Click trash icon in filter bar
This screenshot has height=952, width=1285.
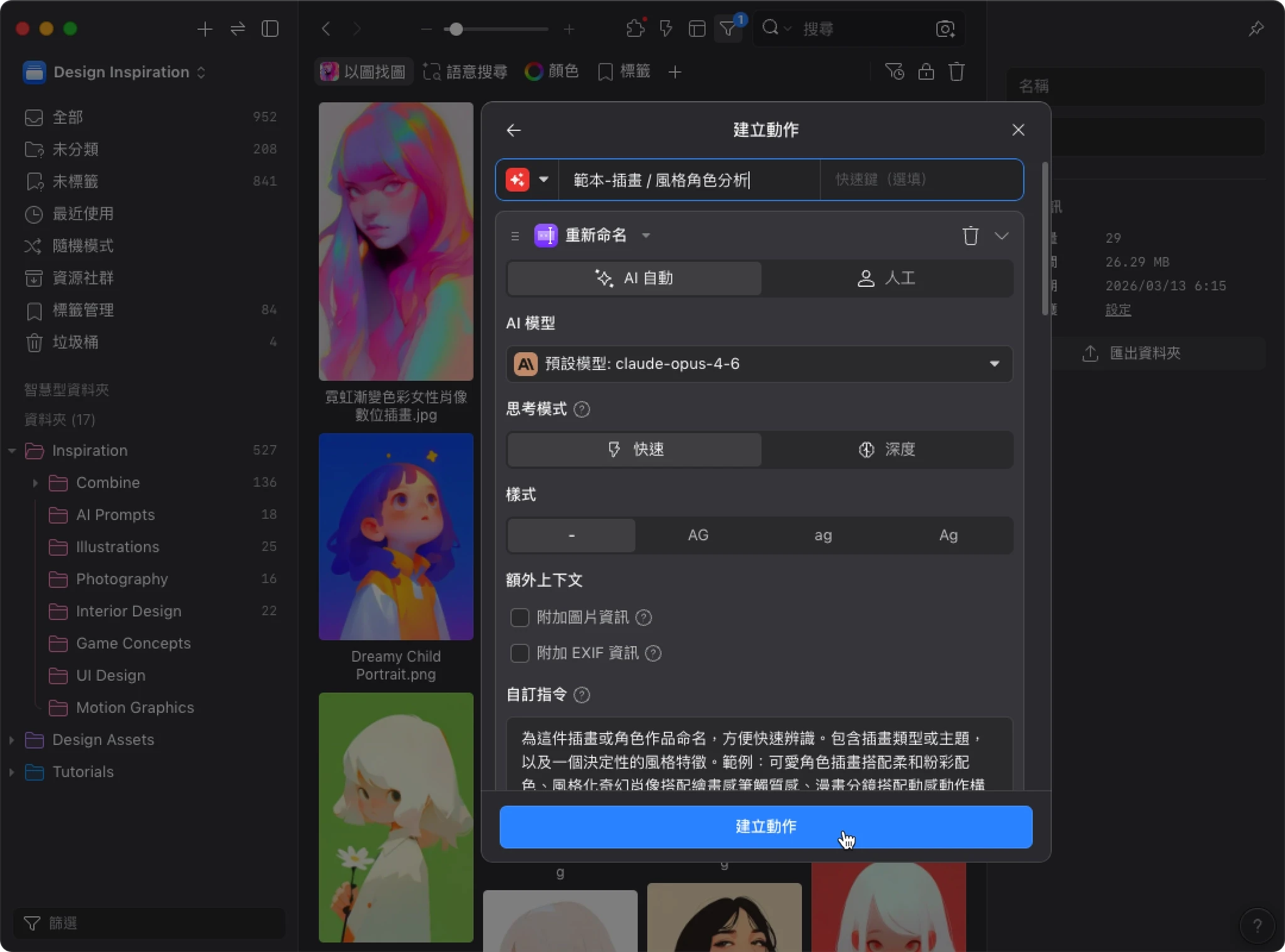pos(956,72)
